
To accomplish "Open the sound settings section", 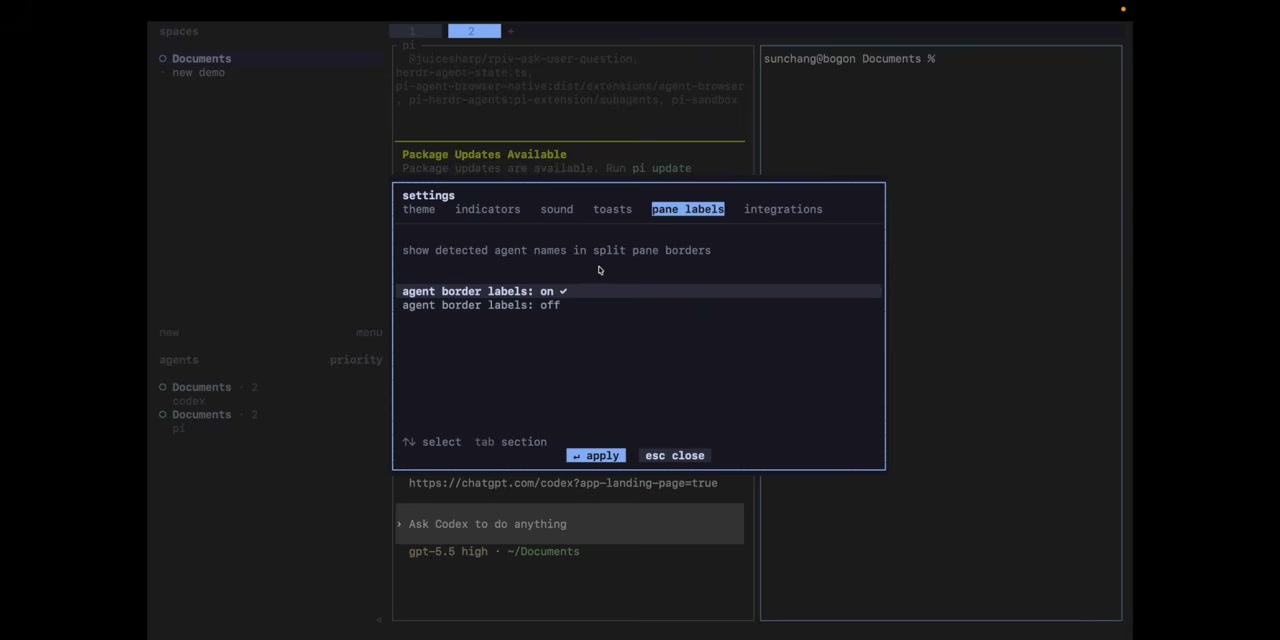I will click(557, 209).
